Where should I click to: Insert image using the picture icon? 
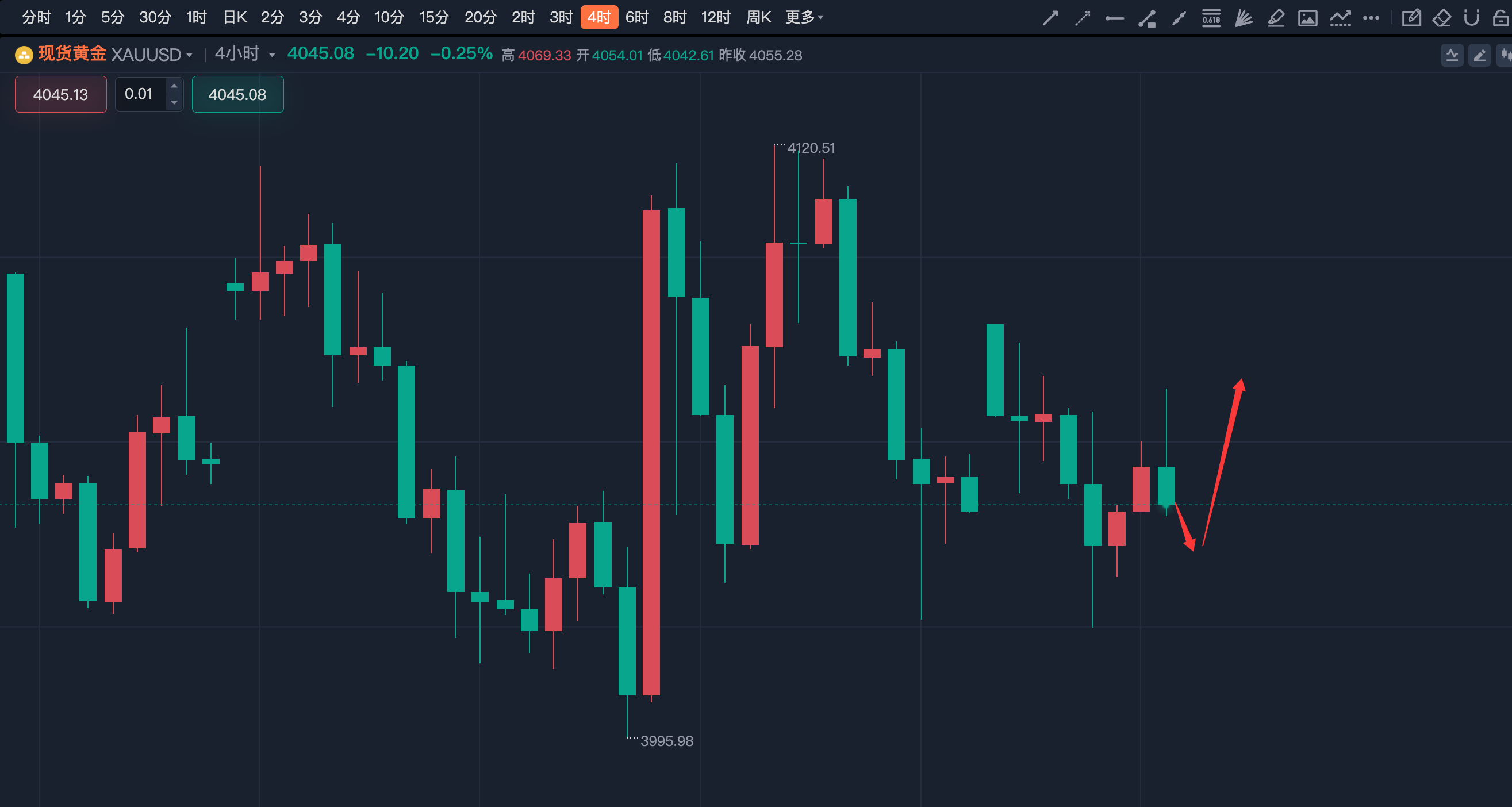point(1307,18)
